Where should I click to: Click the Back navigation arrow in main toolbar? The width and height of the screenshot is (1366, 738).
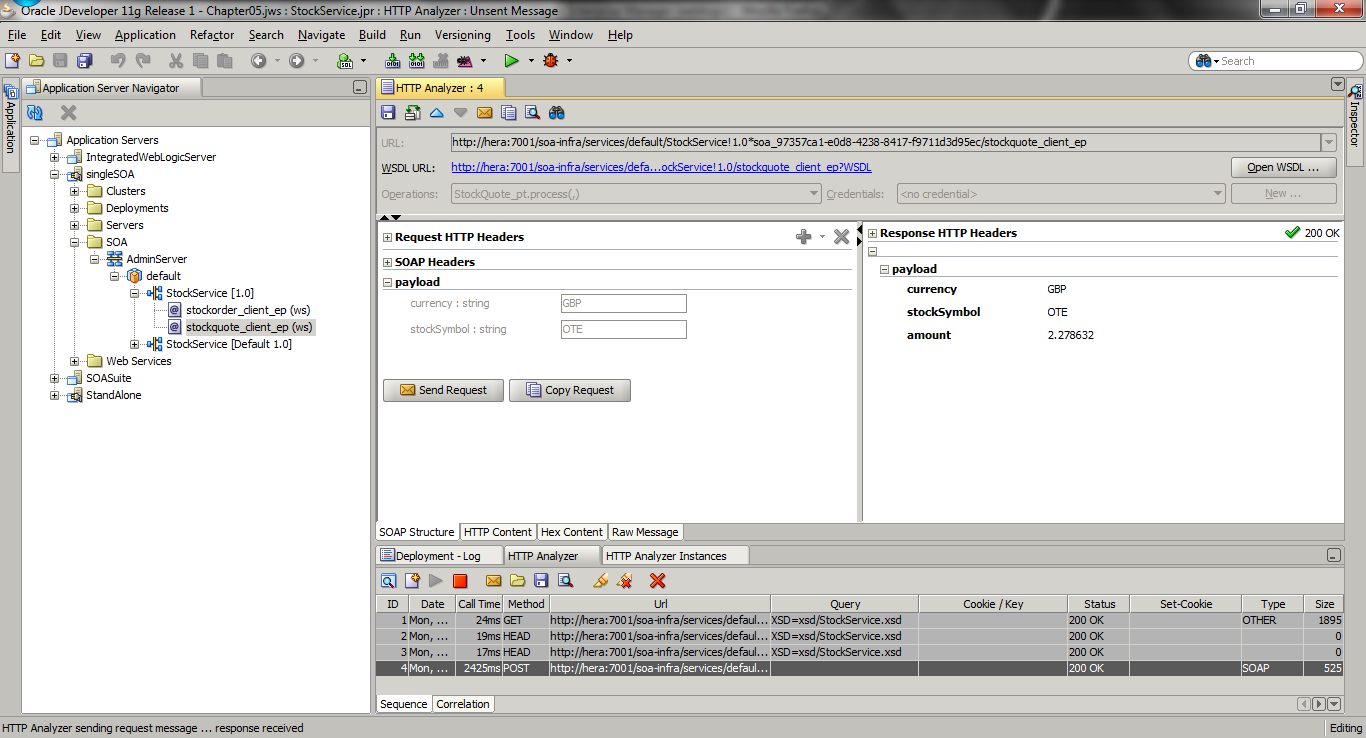pyautogui.click(x=258, y=61)
